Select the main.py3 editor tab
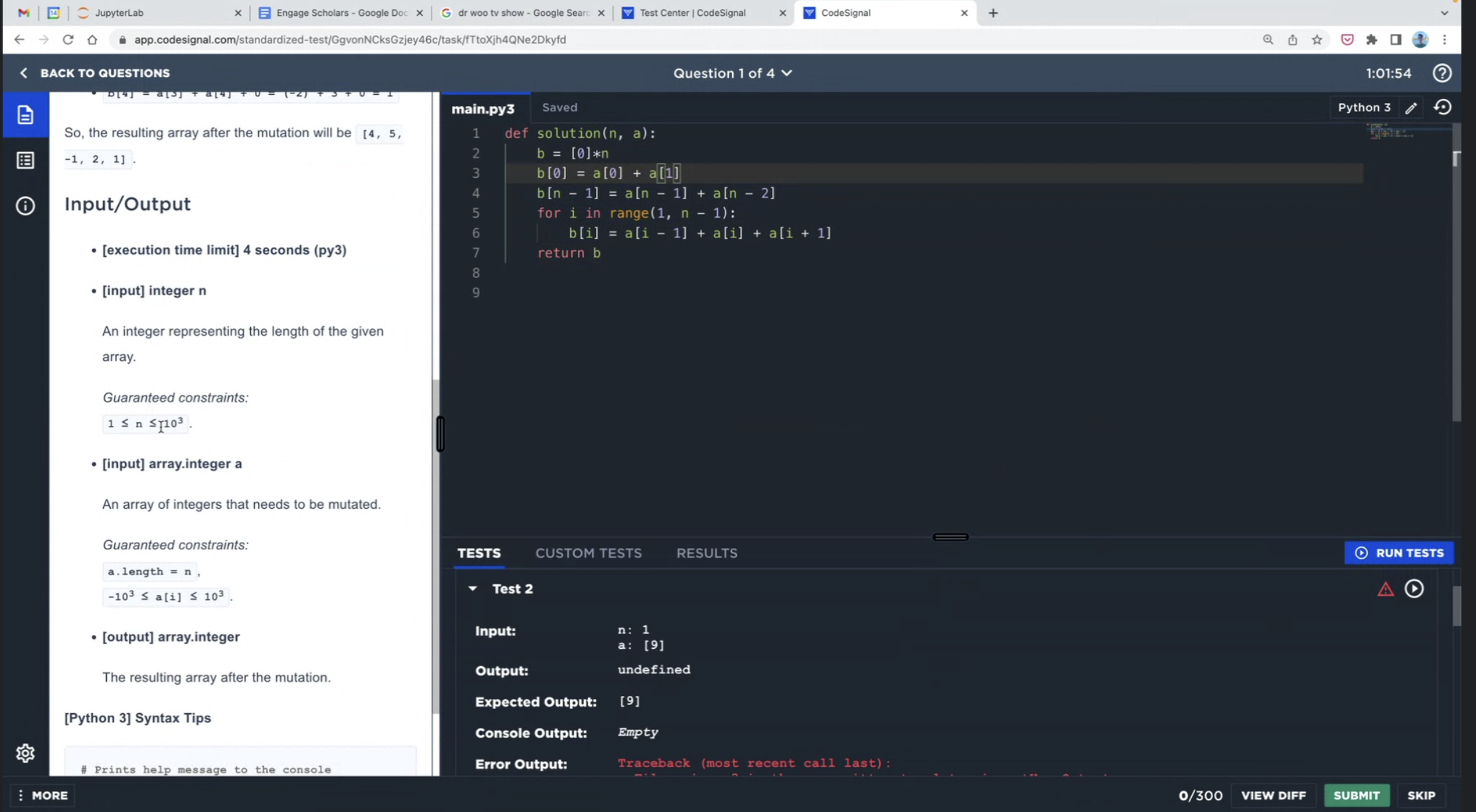 [483, 109]
